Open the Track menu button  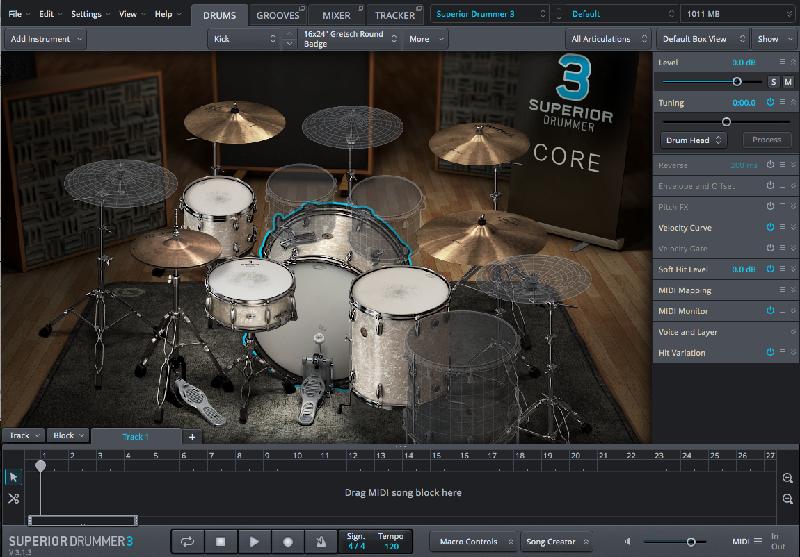[x=24, y=436]
